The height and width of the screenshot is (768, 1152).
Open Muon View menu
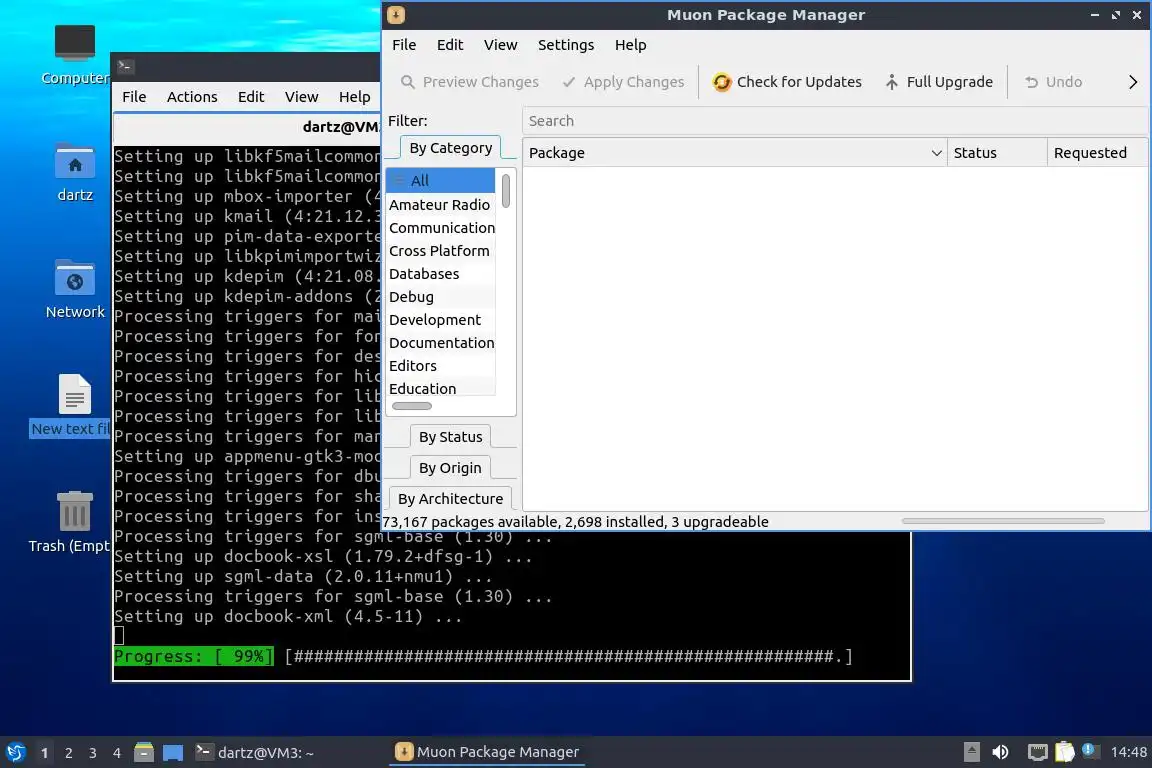500,45
